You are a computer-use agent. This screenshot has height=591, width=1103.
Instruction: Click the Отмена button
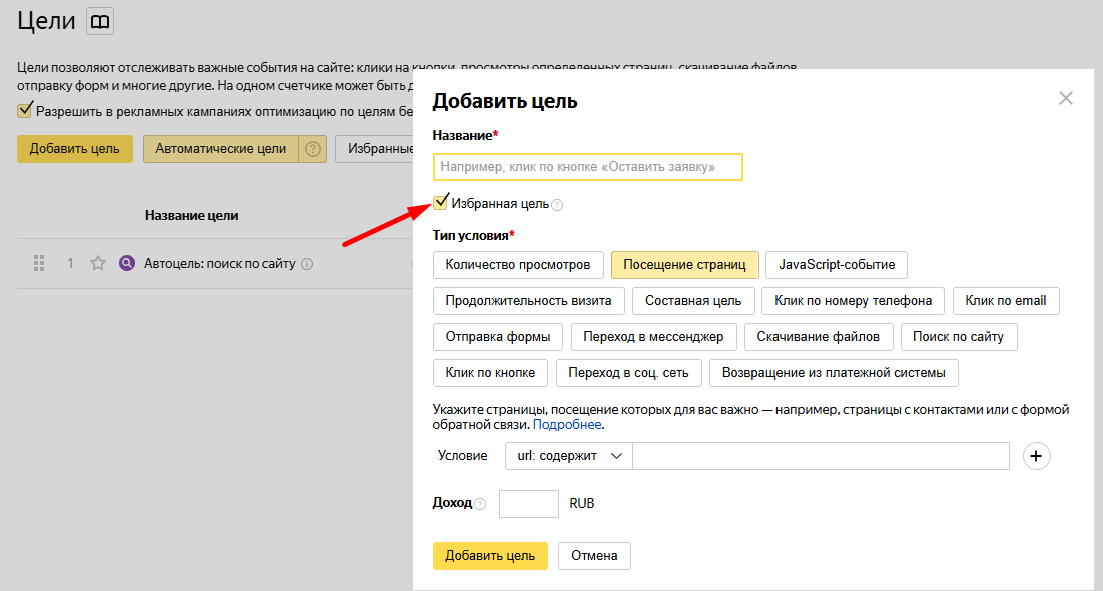coord(594,556)
